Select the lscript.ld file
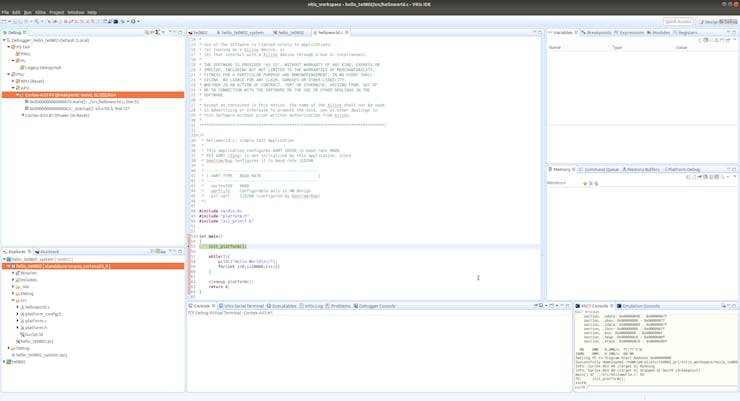 tap(34, 335)
